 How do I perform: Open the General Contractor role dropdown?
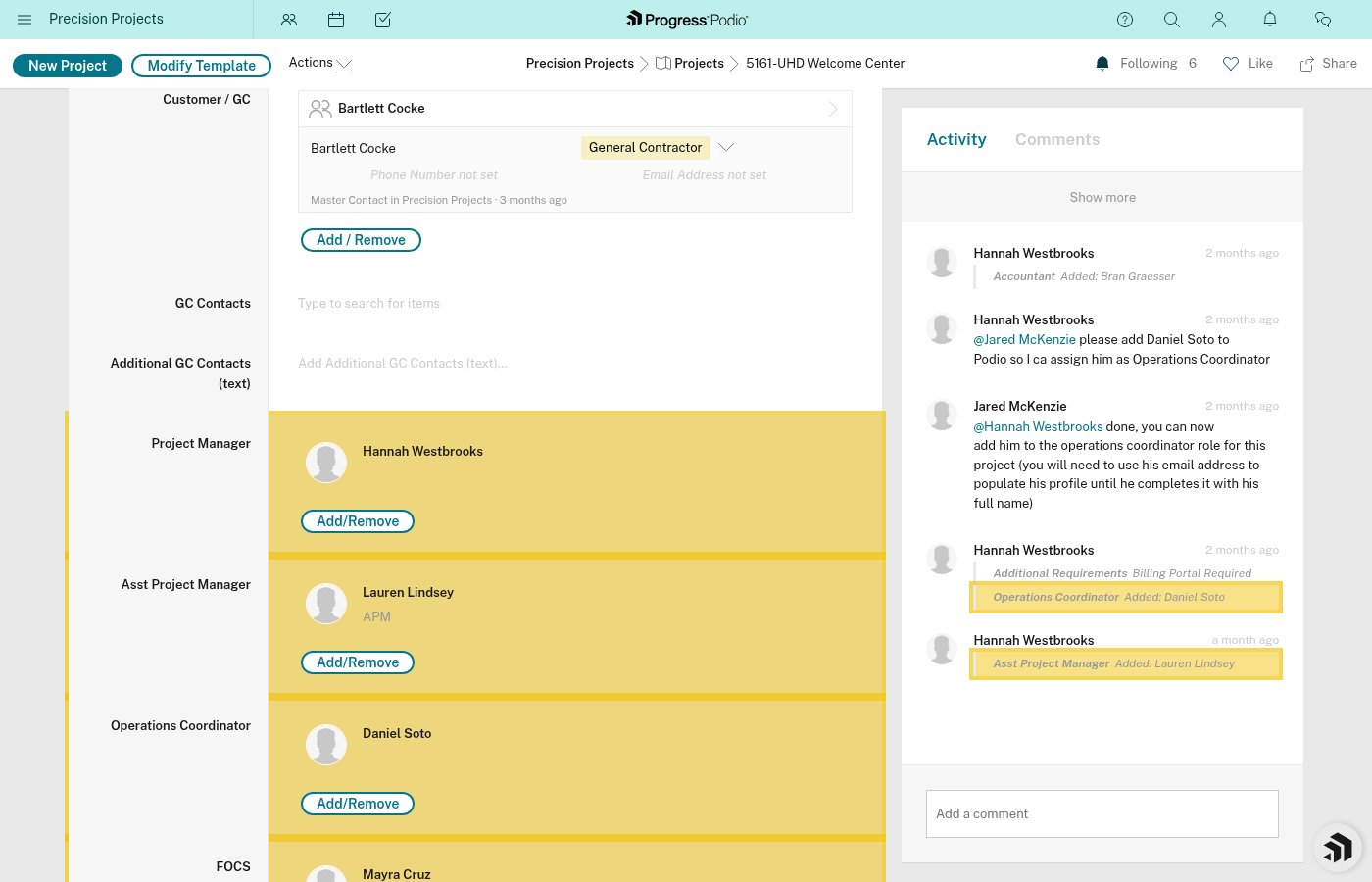[725, 147]
